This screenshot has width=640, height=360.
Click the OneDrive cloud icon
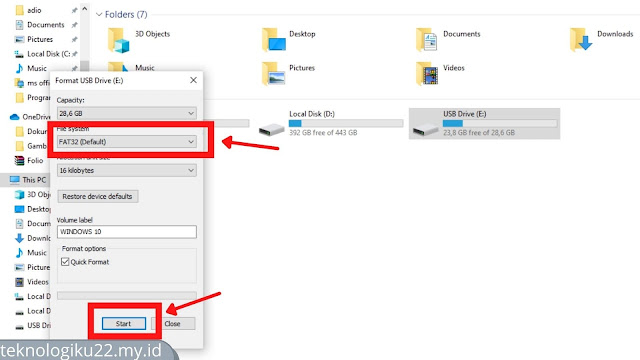click(x=14, y=117)
